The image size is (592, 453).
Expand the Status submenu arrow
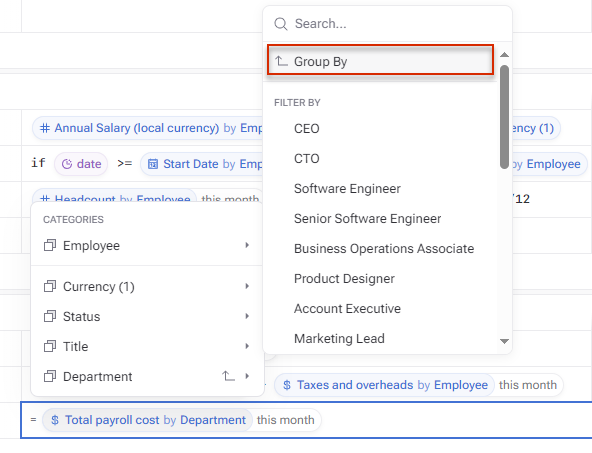pyautogui.click(x=247, y=316)
